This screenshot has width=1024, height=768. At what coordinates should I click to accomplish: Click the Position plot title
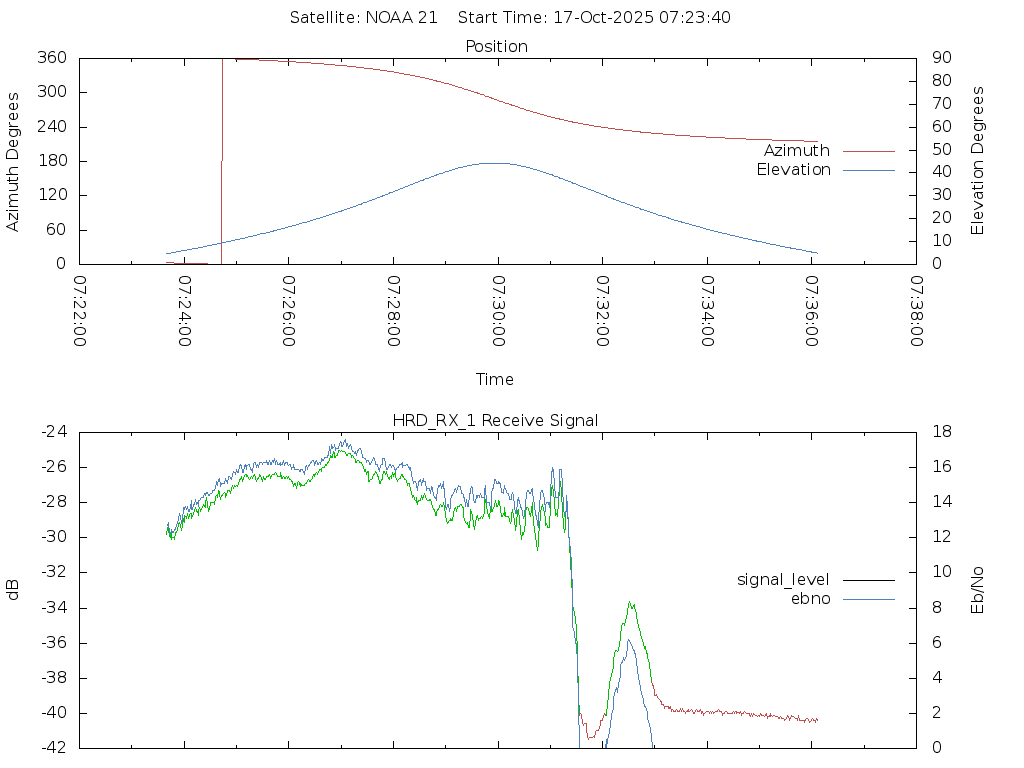[497, 46]
